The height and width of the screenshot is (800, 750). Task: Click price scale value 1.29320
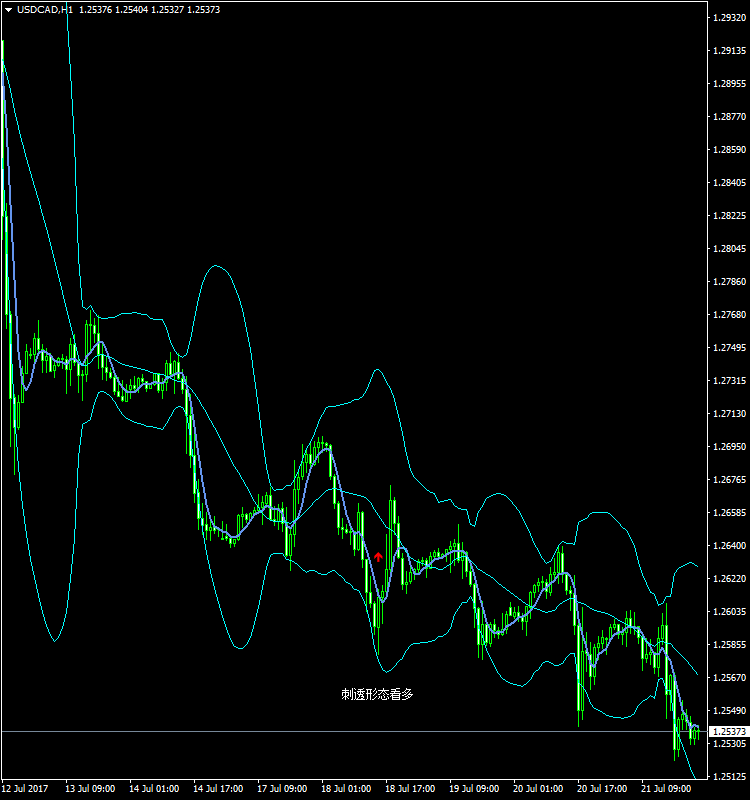[x=729, y=18]
